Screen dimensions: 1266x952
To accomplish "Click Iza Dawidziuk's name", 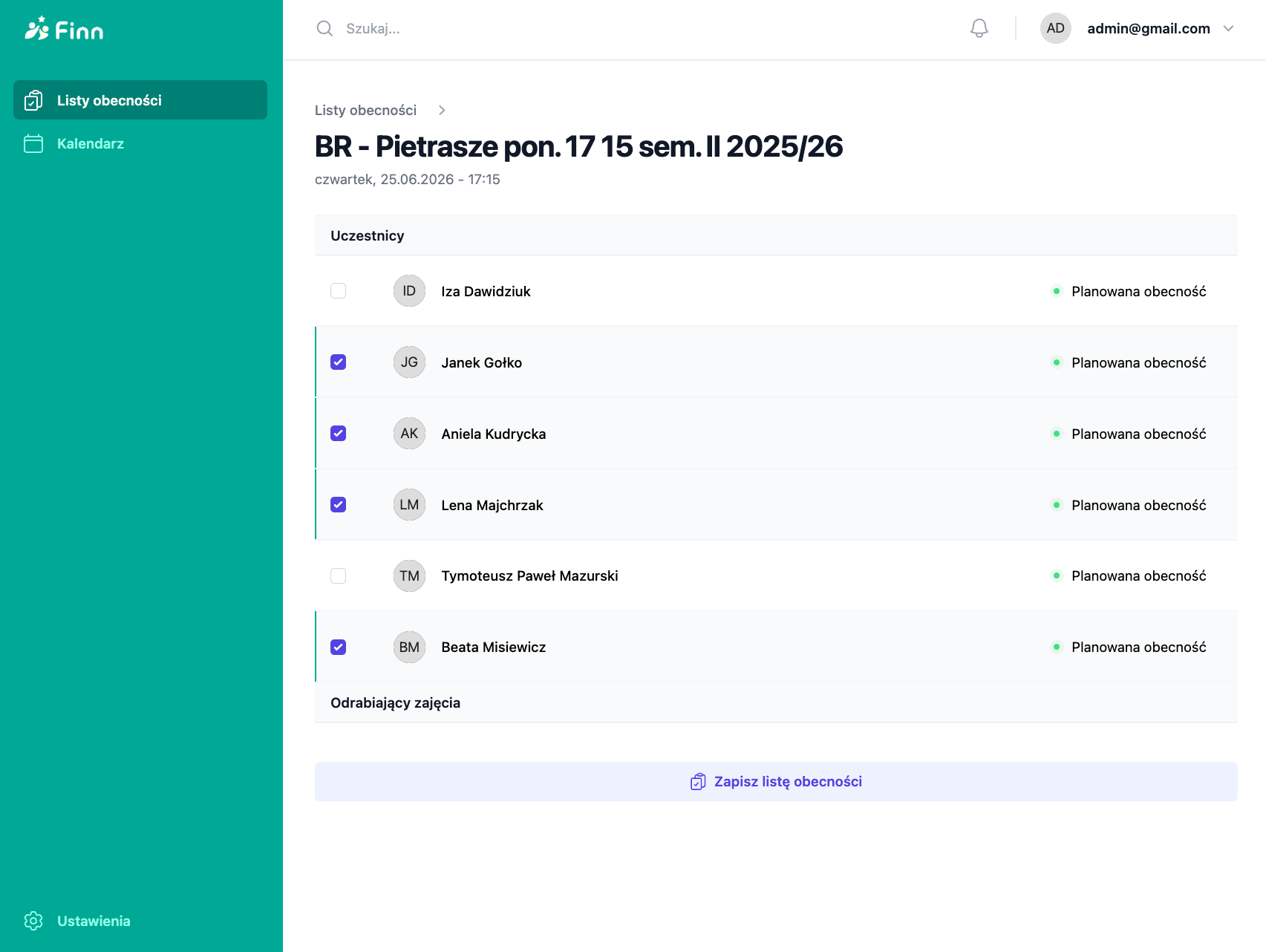I will 486,291.
